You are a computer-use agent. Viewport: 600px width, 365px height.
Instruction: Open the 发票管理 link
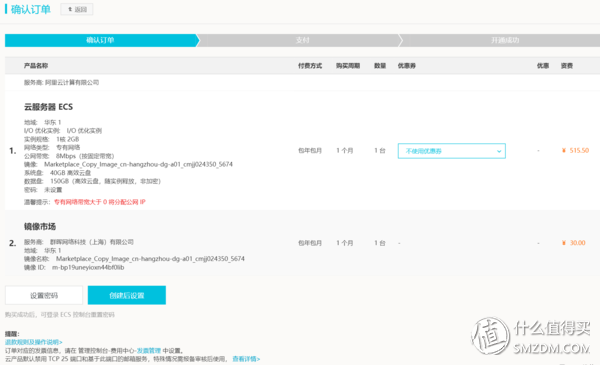click(149, 350)
